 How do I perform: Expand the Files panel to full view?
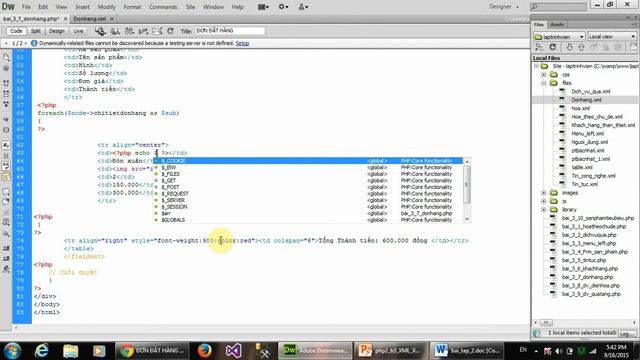[x=633, y=47]
